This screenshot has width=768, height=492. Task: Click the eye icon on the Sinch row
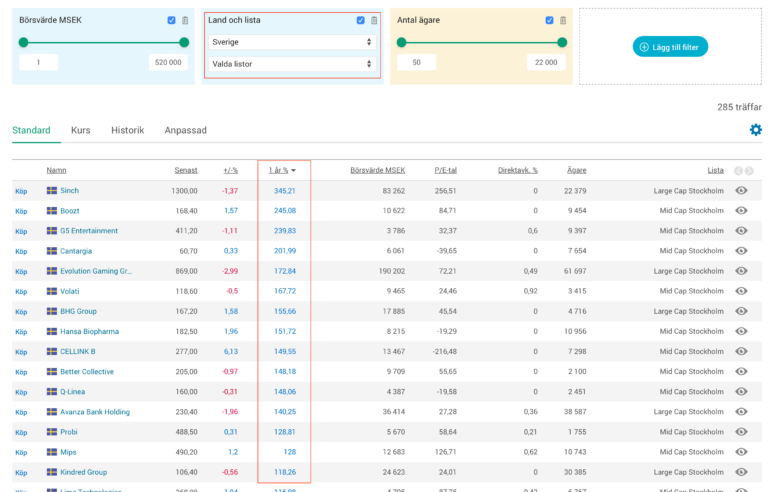(x=741, y=190)
